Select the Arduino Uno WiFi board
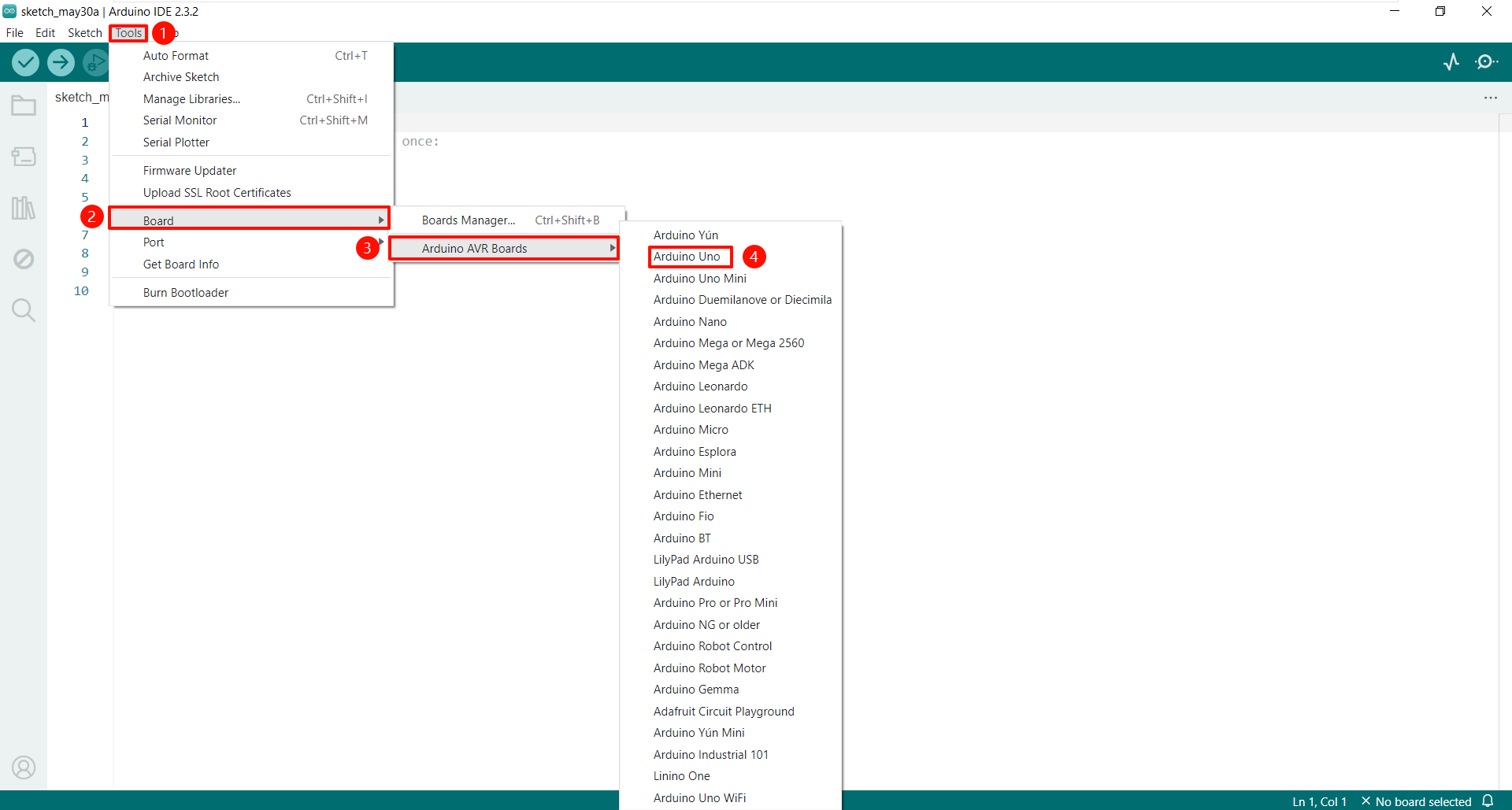The width and height of the screenshot is (1512, 810). [x=731, y=798]
